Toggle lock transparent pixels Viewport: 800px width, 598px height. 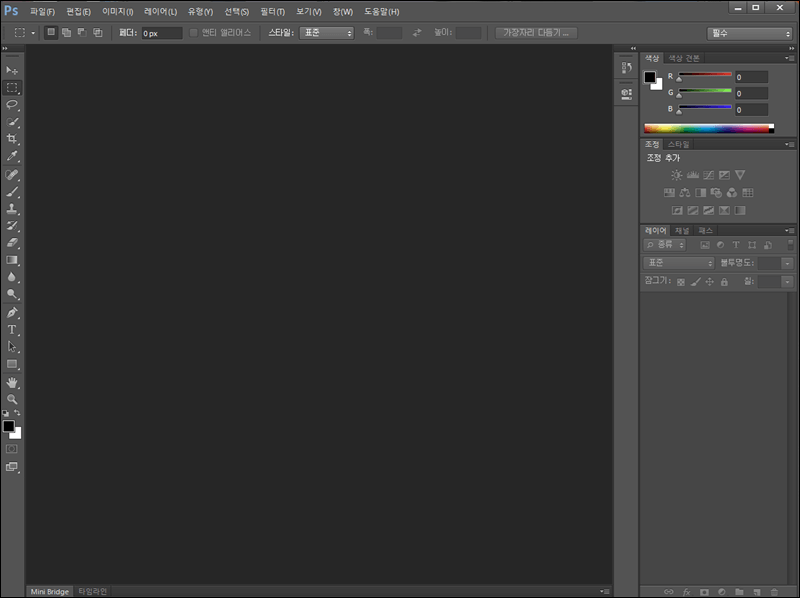(x=681, y=282)
